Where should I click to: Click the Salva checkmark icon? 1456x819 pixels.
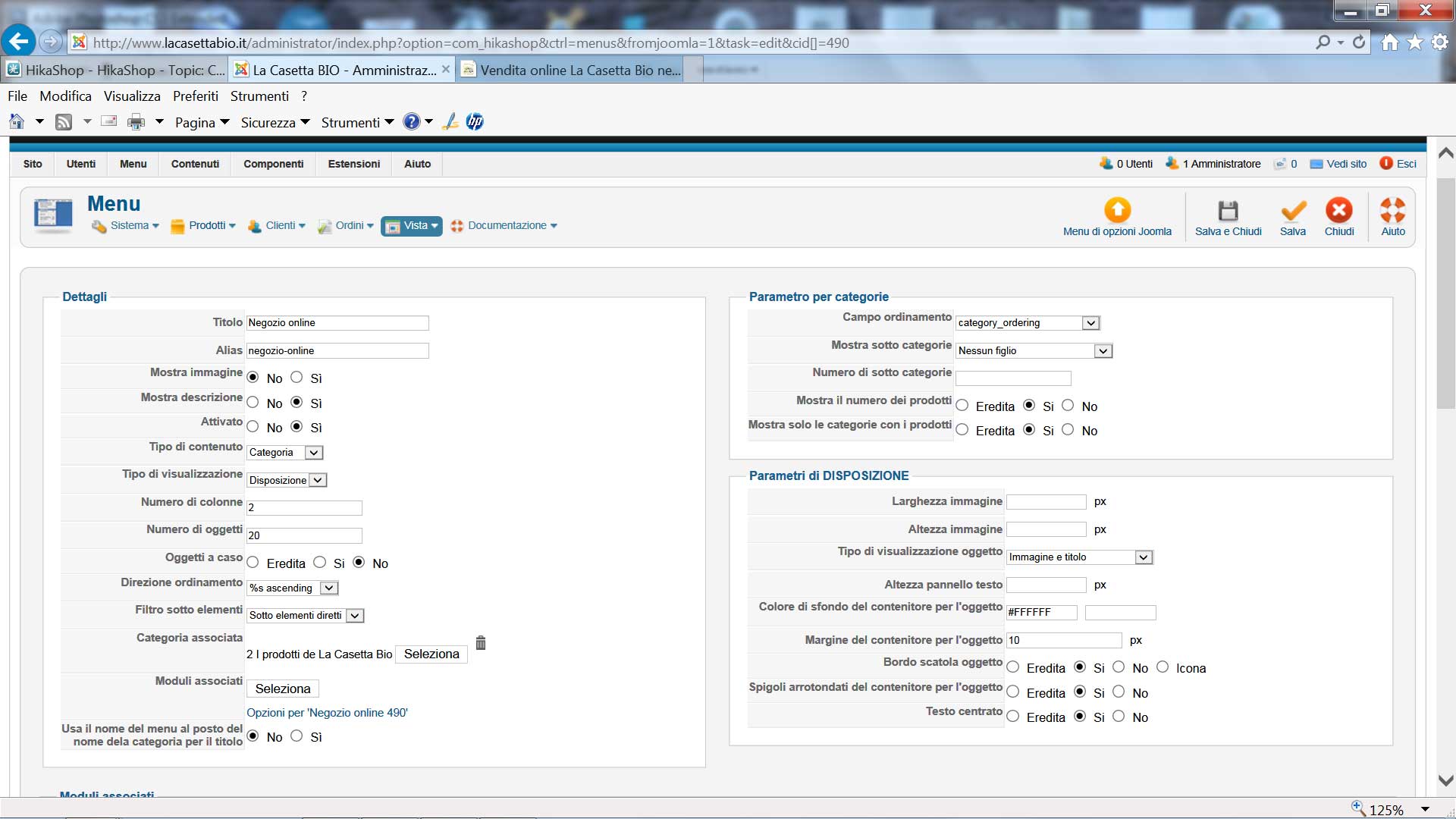pos(1292,212)
